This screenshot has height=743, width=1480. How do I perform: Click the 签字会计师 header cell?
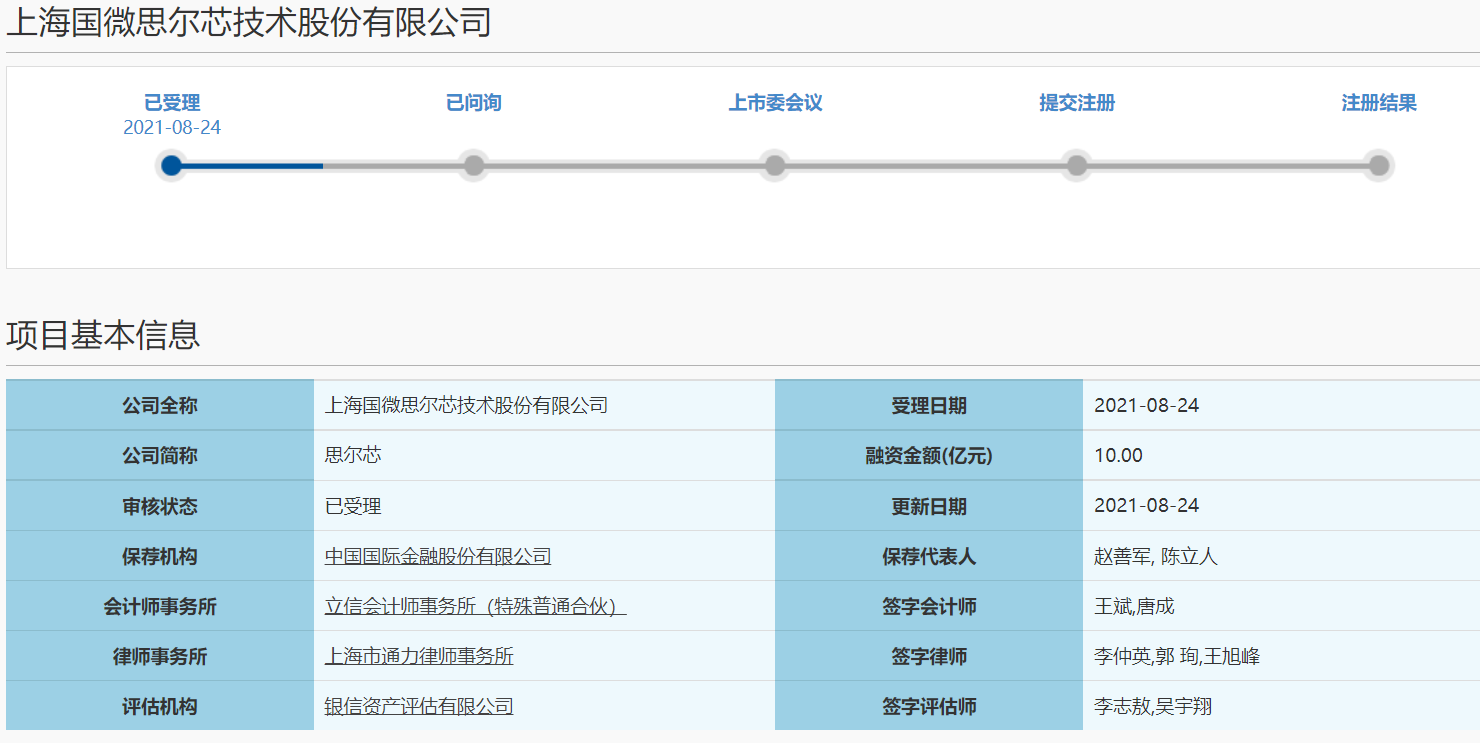click(x=929, y=605)
